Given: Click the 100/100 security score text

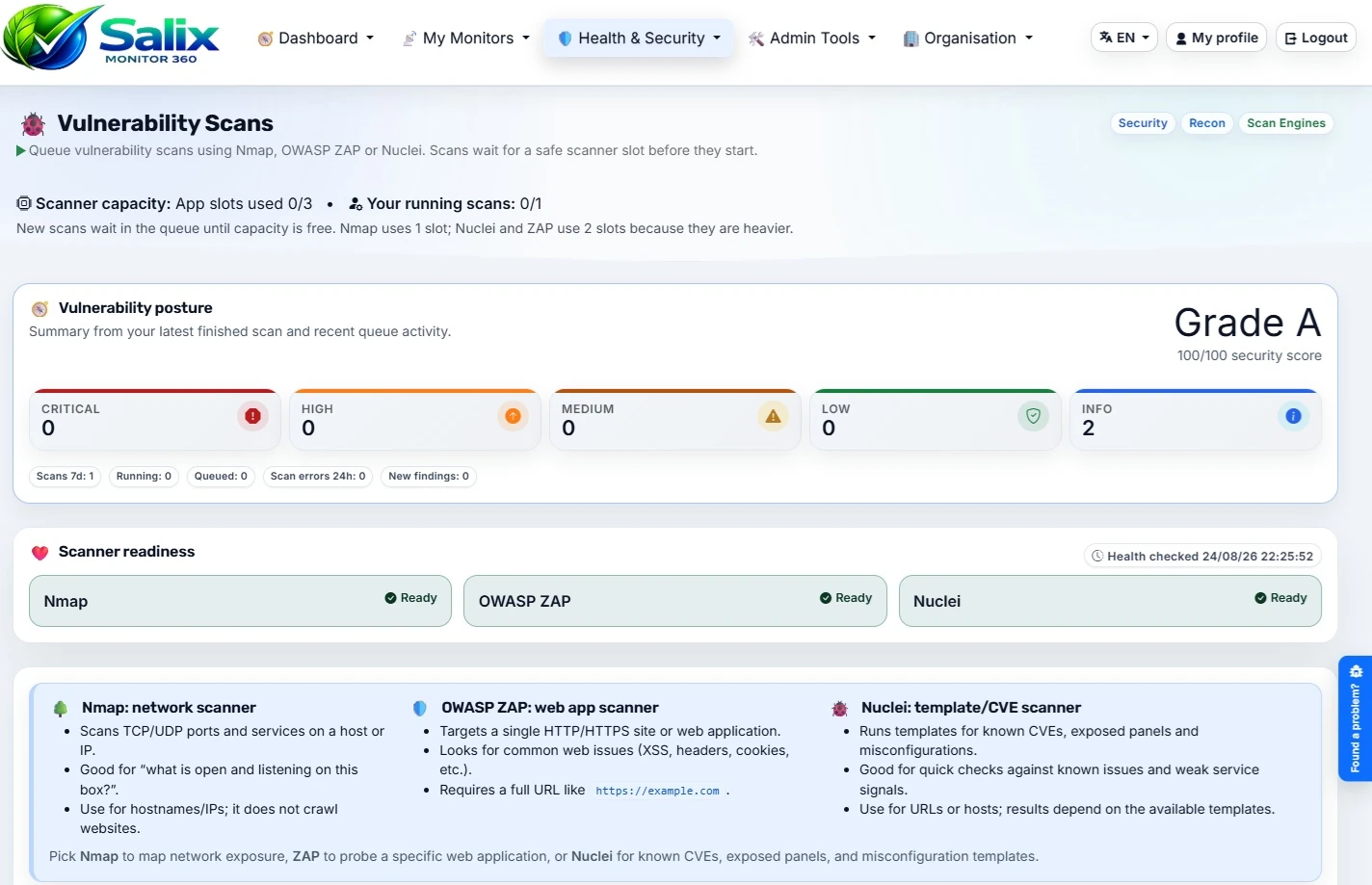Looking at the screenshot, I should click(x=1249, y=355).
